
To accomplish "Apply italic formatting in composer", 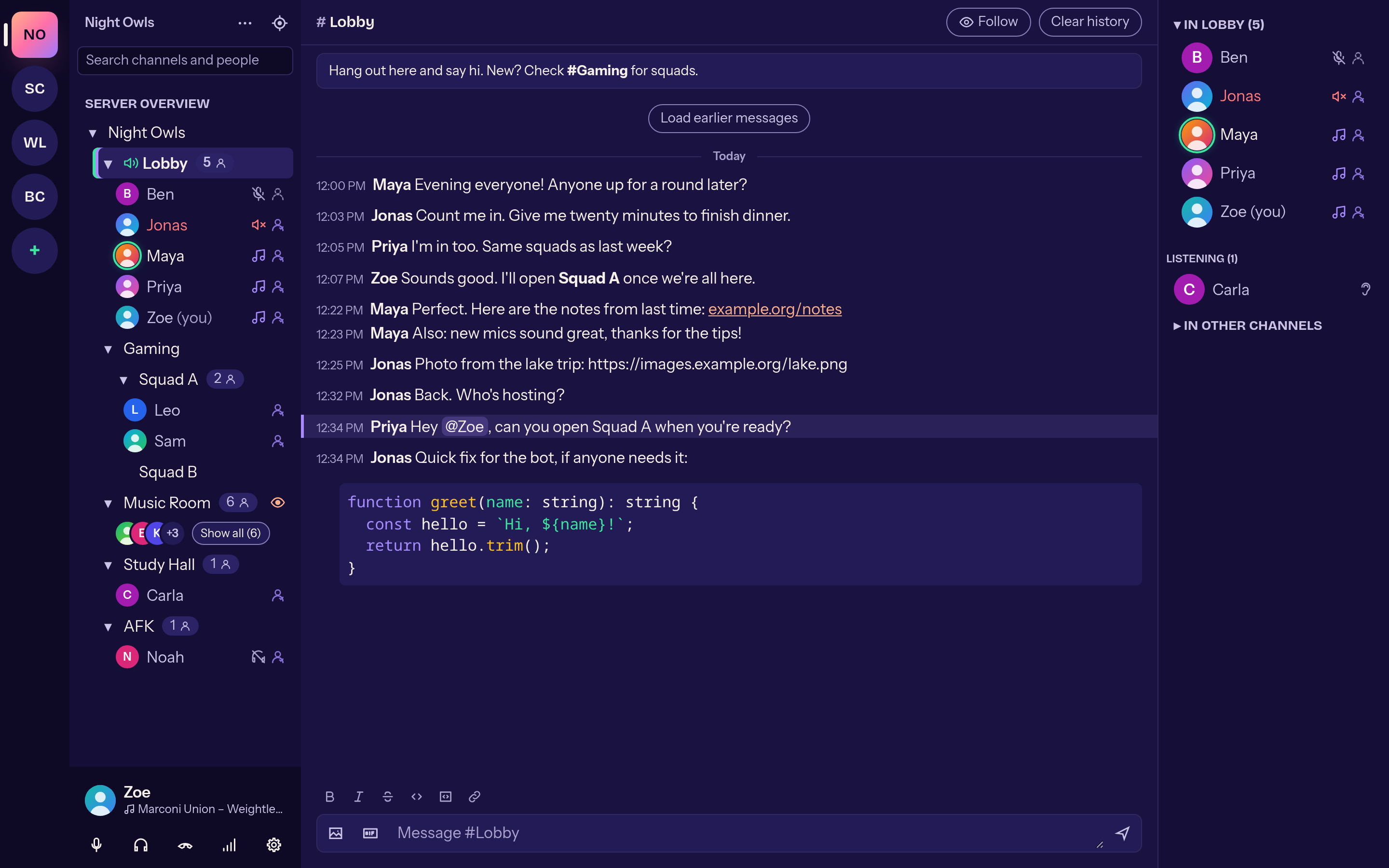I will [x=359, y=796].
